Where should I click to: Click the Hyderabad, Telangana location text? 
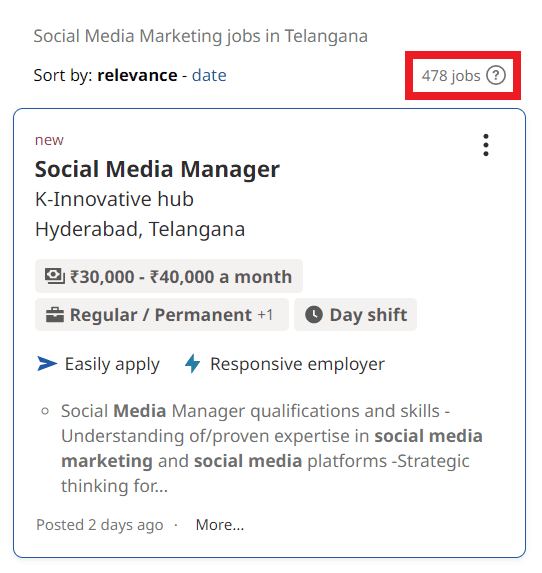pos(140,229)
